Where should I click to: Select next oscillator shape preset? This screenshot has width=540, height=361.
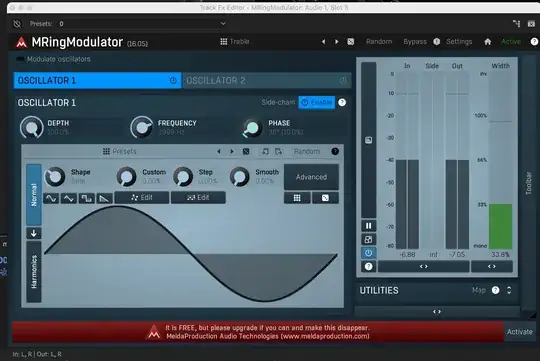tap(232, 152)
